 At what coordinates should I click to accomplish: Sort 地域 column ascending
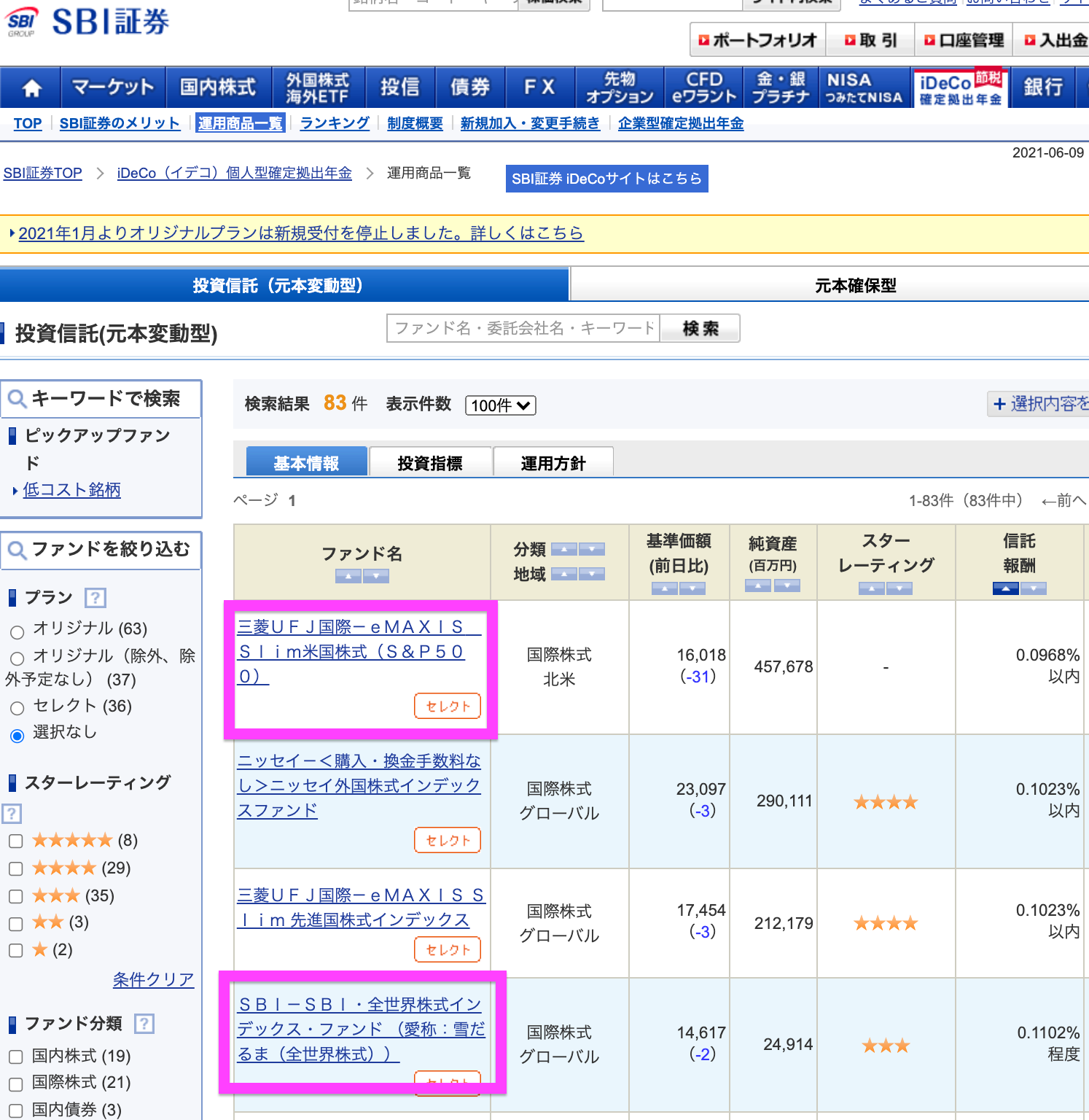pos(564,574)
